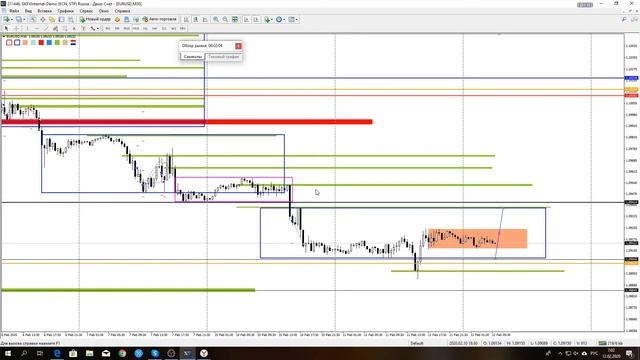640x360 pixels.
Task: Switch timeframe to H1
Action: pyautogui.click(x=145, y=28)
